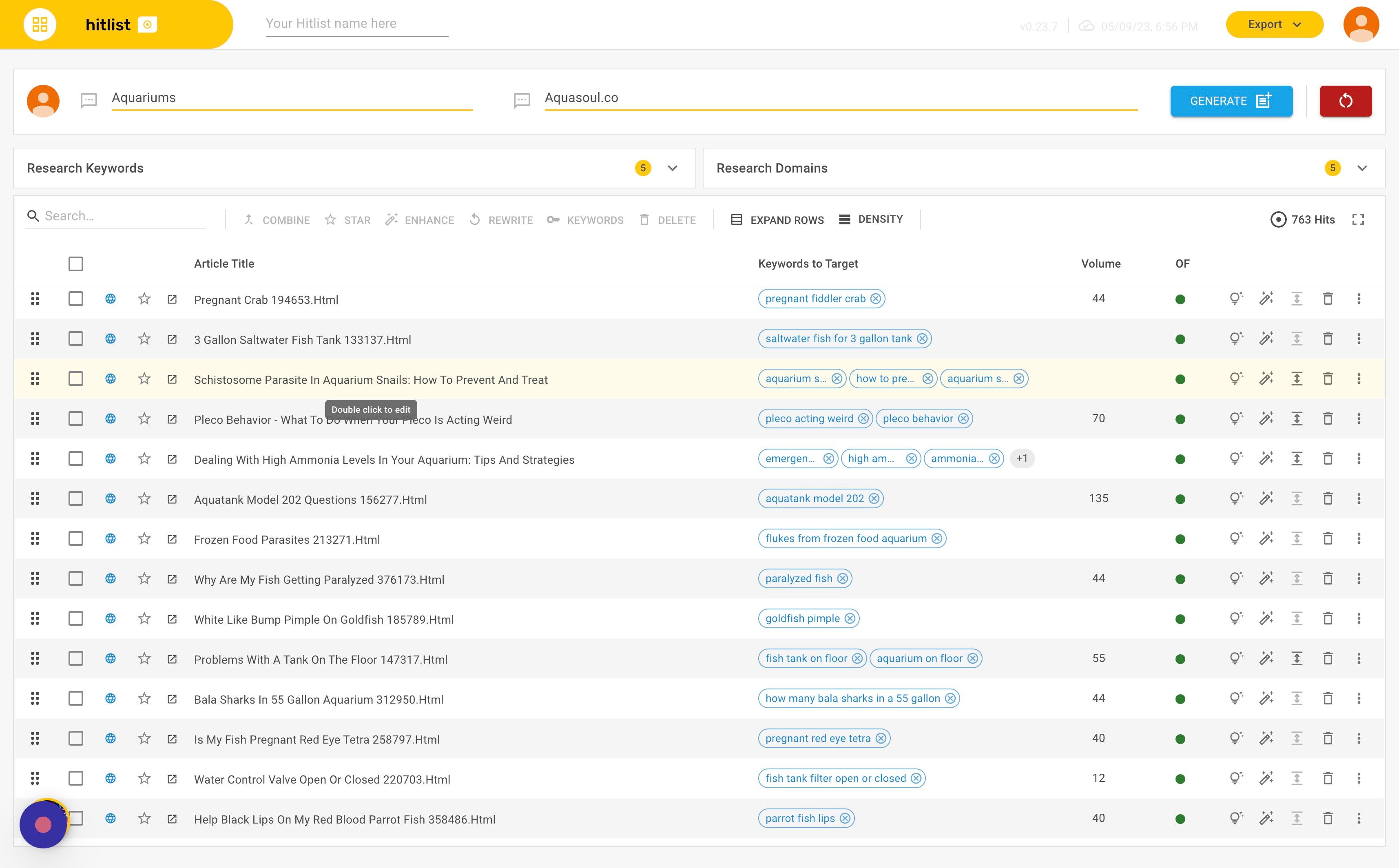This screenshot has height=868, width=1399.
Task: Open more options for Parrot Fish row
Action: pyautogui.click(x=1358, y=818)
